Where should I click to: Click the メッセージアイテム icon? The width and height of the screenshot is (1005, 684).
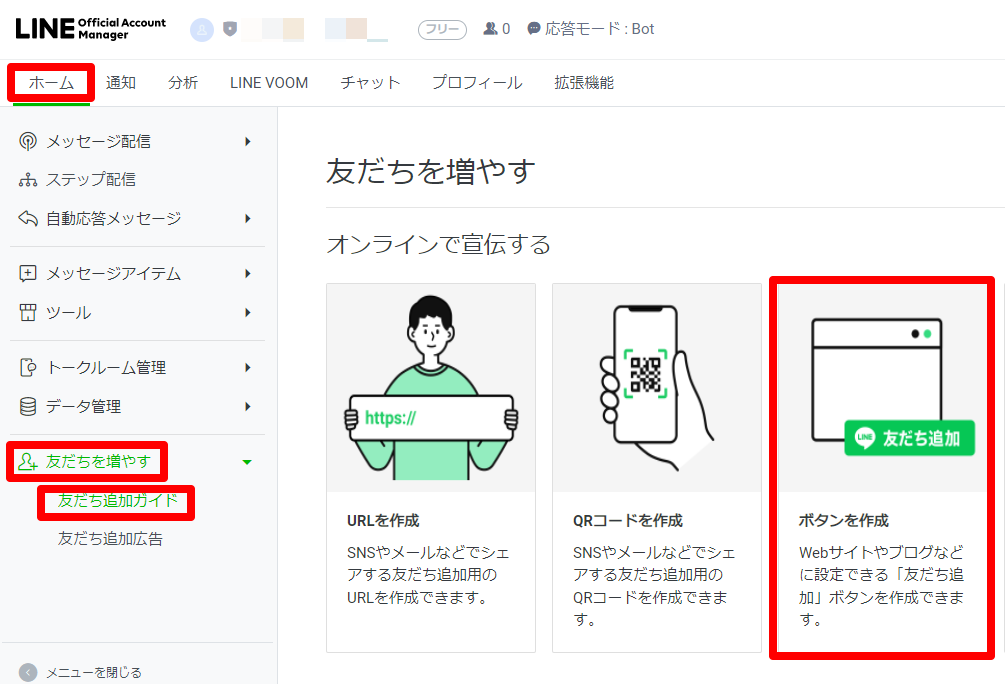[26, 273]
